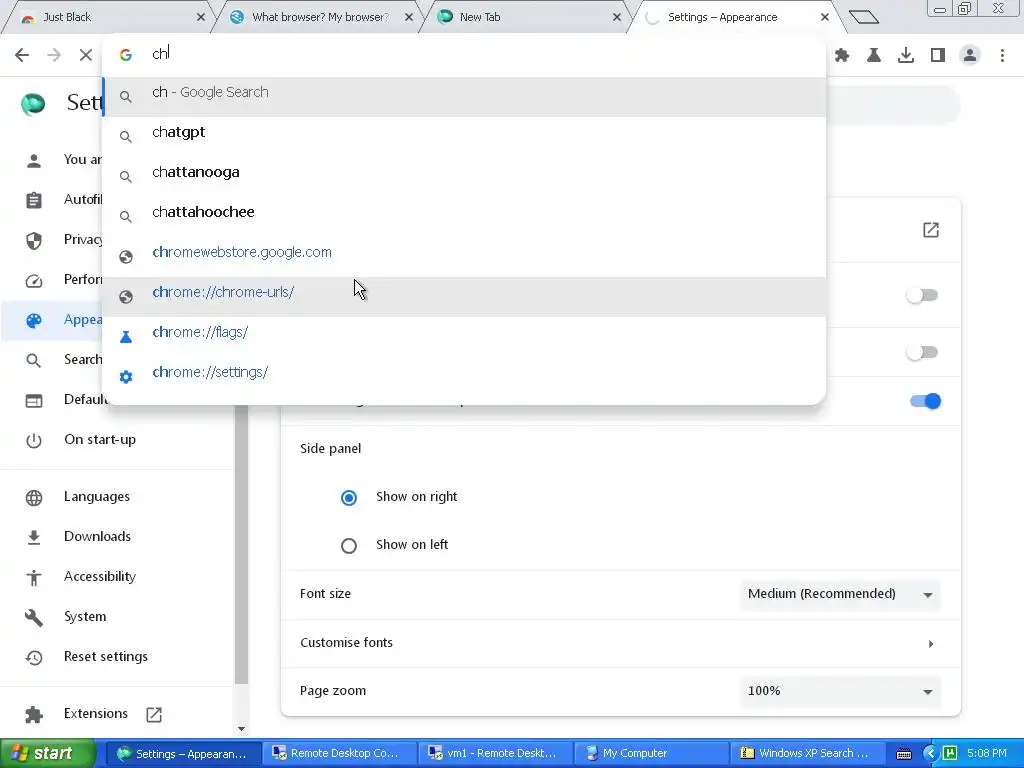Click the new tab button
Image resolution: width=1024 pixels, height=768 pixels.
coord(864,17)
